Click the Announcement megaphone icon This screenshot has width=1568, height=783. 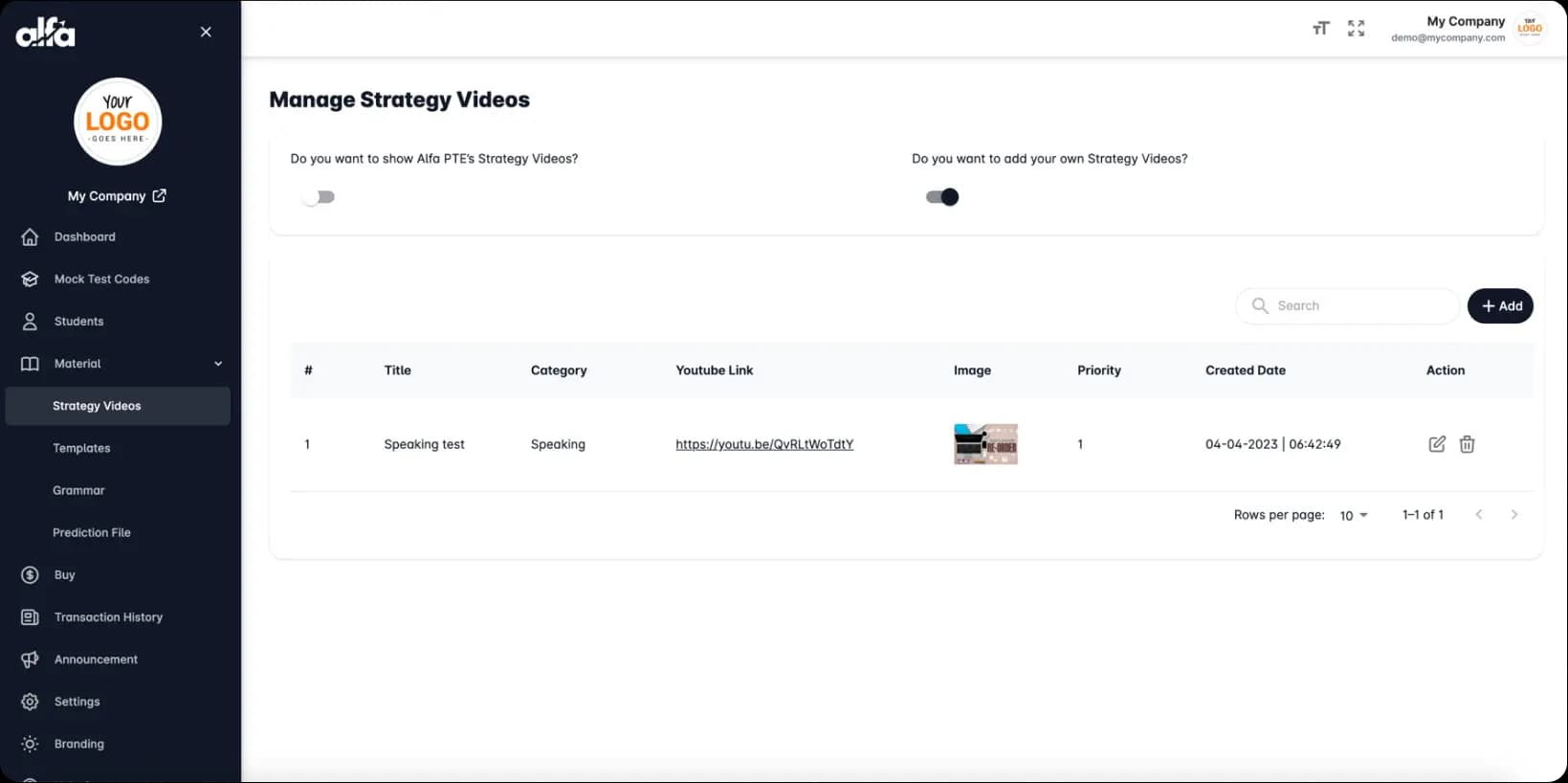click(30, 660)
